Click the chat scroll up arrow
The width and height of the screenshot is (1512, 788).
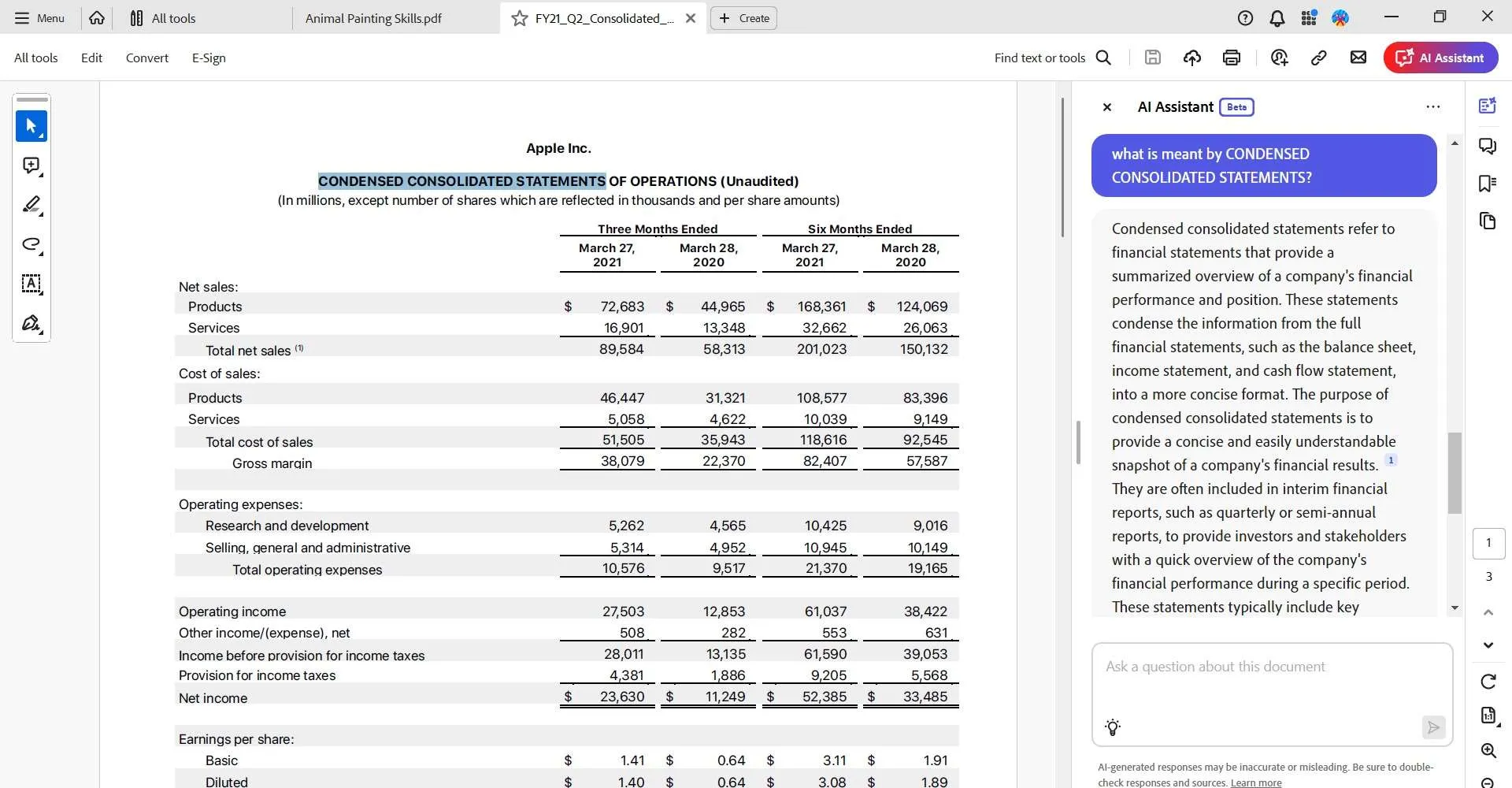[x=1455, y=143]
